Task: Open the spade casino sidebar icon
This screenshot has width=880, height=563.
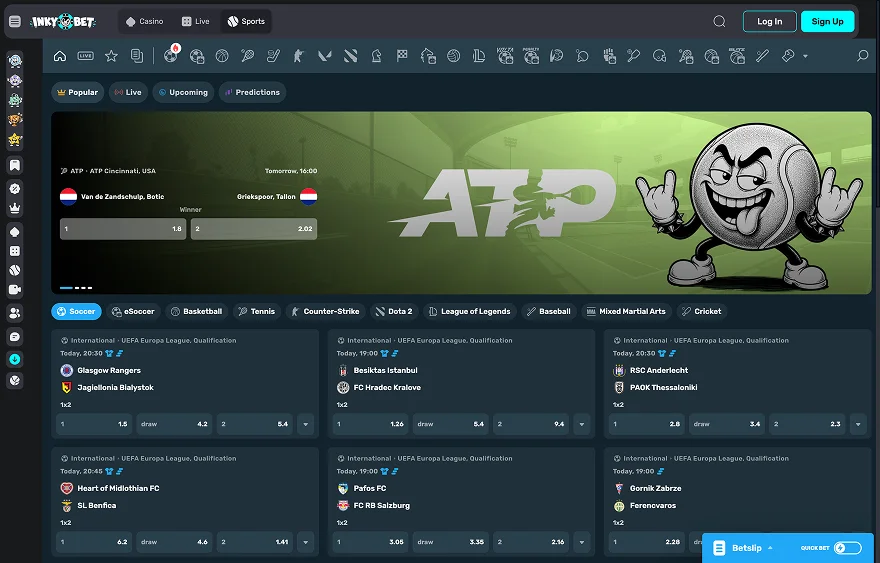Action: (15, 232)
